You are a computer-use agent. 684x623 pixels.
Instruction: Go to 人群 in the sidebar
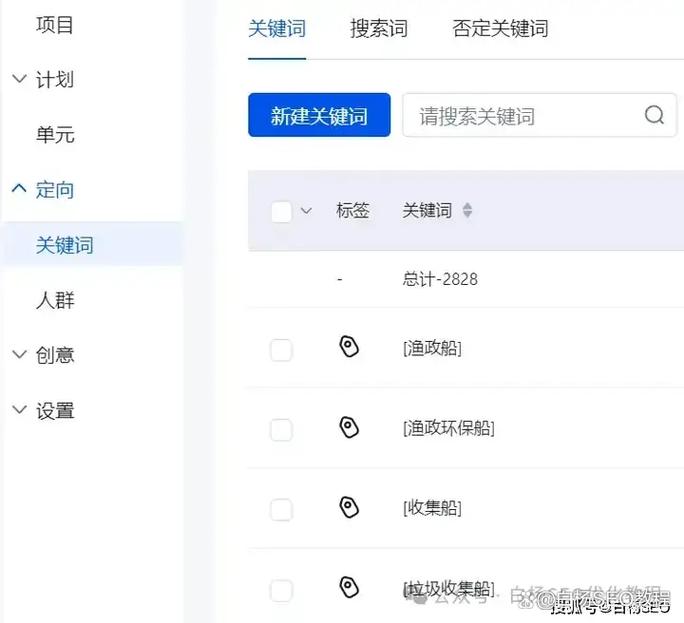(x=55, y=300)
